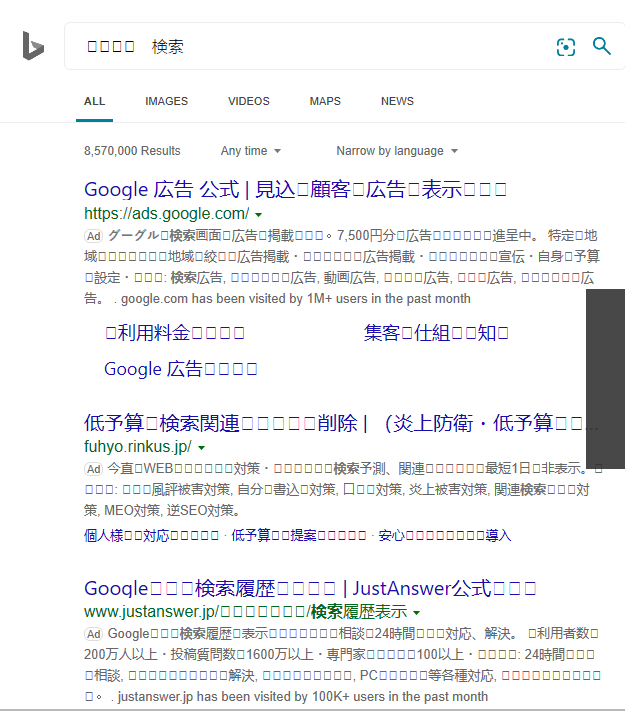Image resolution: width=625 pixels, height=711 pixels.
Task: Click the Ad badge of the fuhyo.rinkus.jp result
Action: pos(93,469)
